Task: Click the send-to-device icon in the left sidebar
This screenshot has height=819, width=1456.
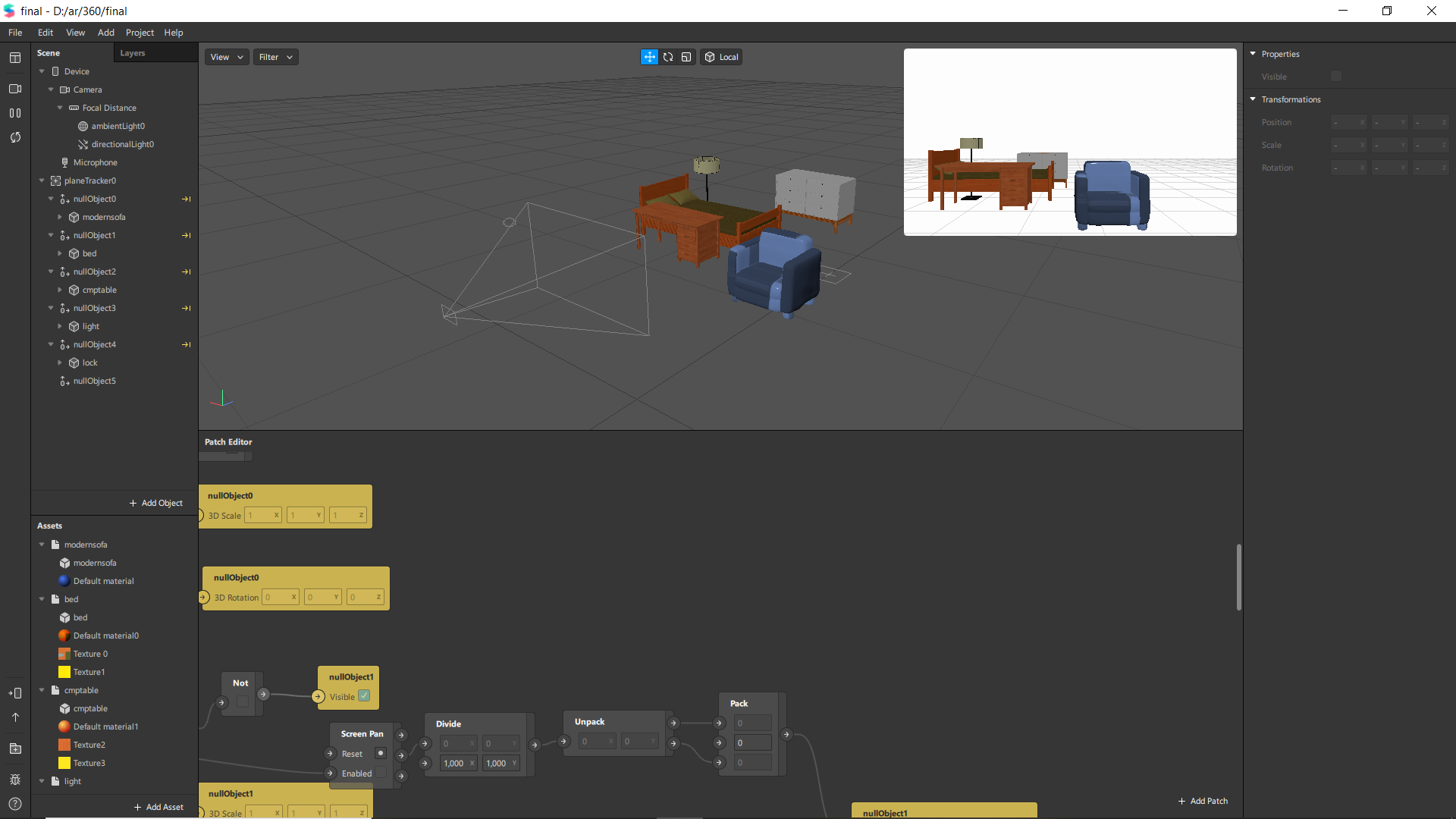Action: (15, 693)
